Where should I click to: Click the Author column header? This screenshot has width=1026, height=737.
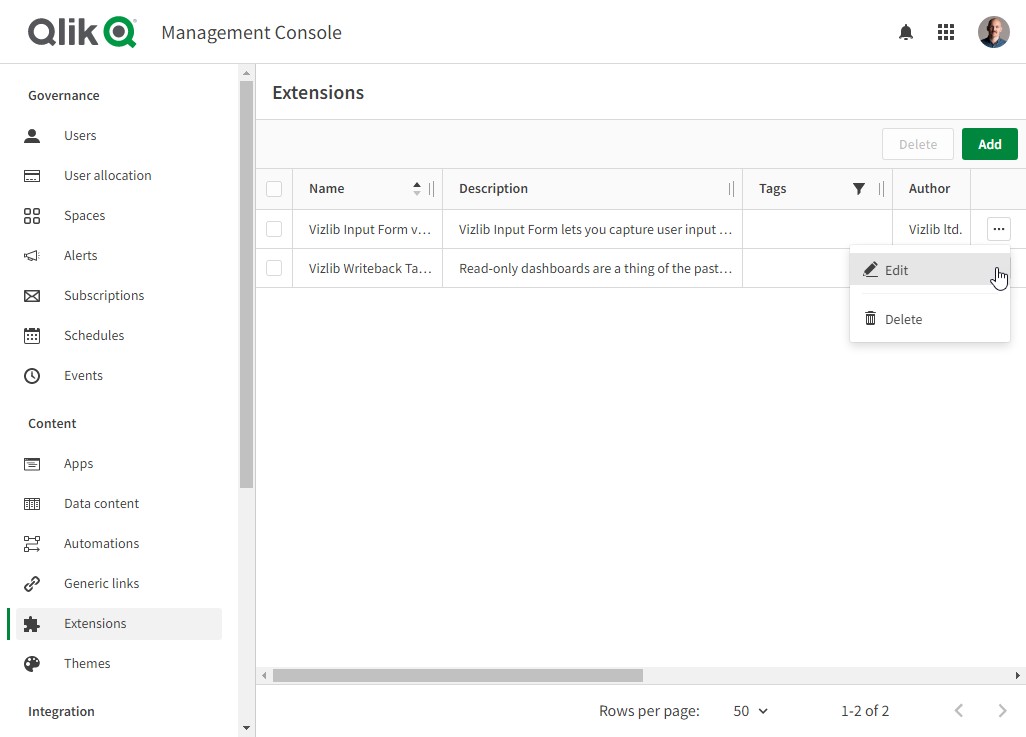click(x=929, y=189)
